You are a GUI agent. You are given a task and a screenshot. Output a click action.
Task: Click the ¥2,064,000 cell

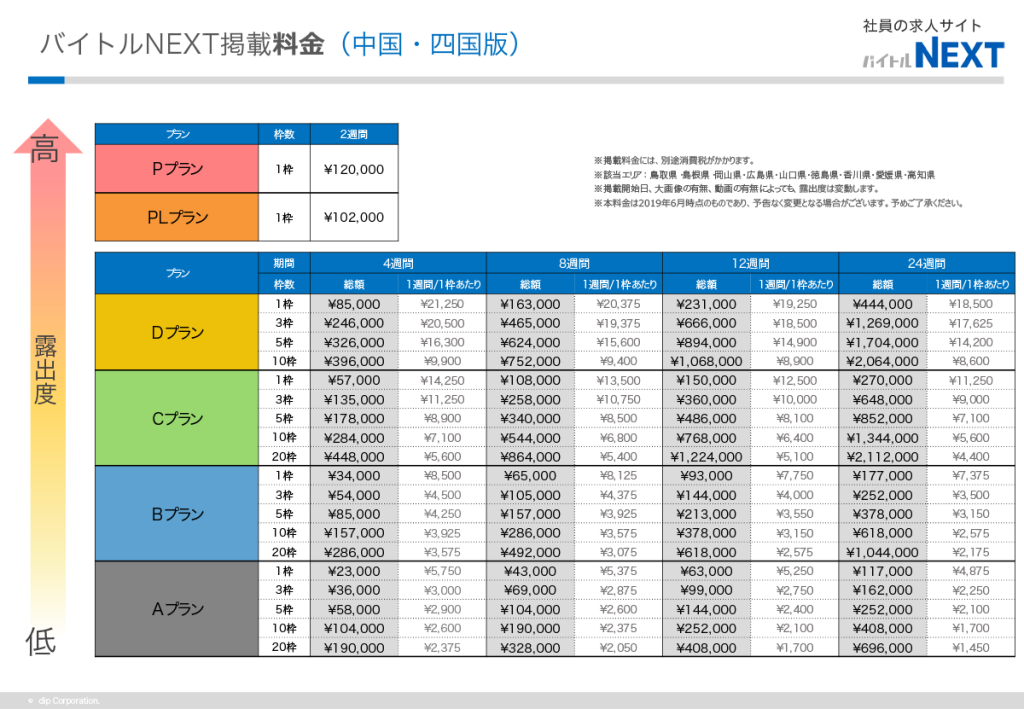point(882,361)
